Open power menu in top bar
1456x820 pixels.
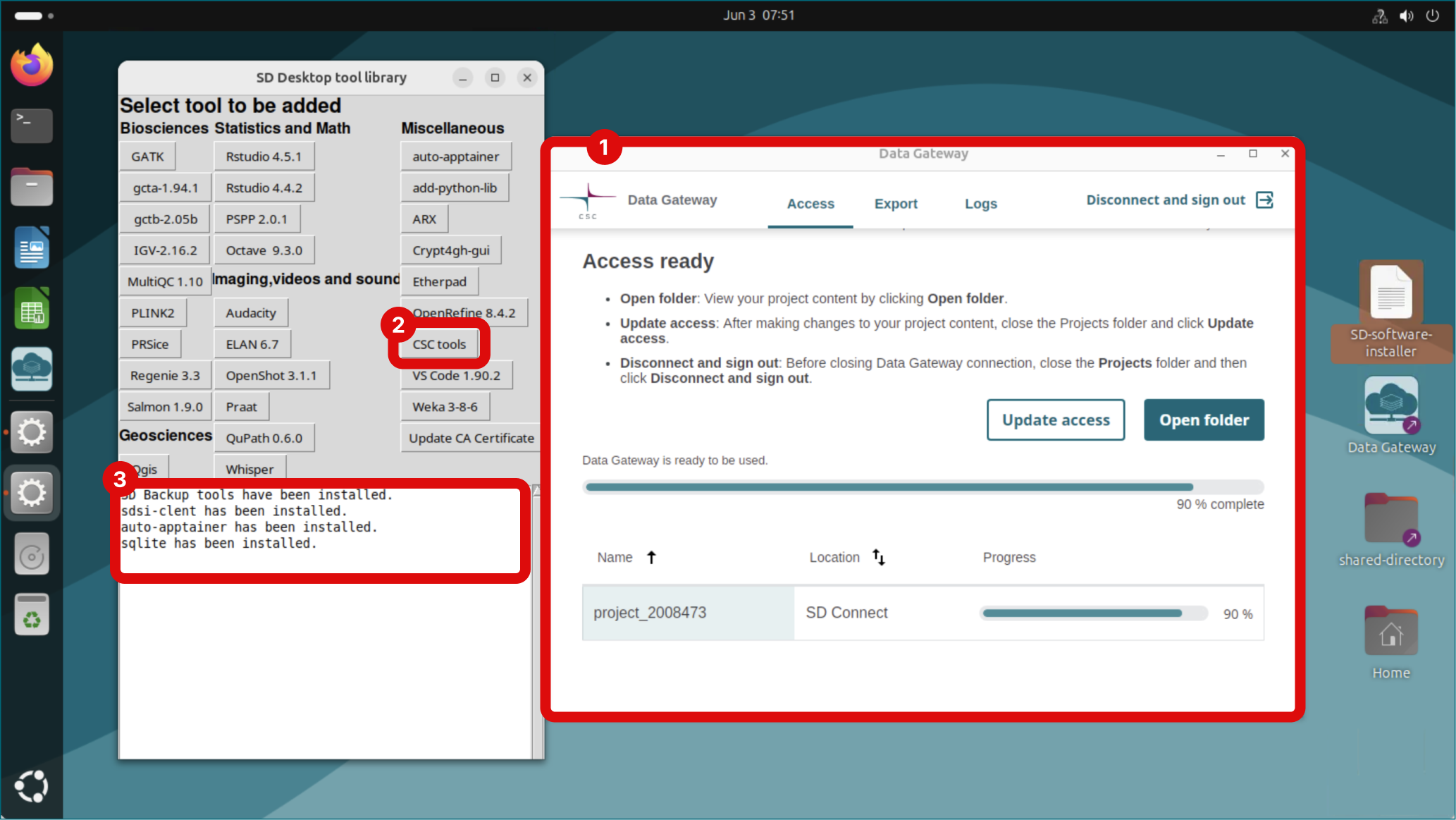point(1433,16)
